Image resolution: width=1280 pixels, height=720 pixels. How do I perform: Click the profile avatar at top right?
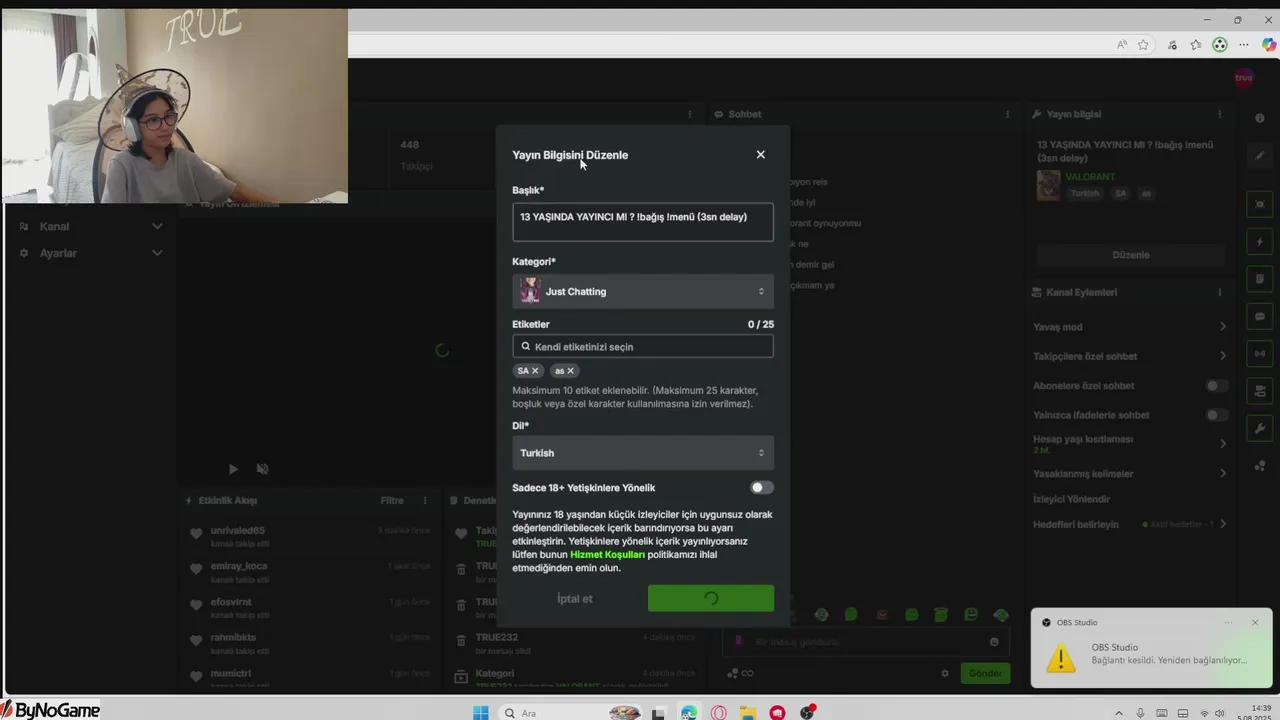tap(1244, 78)
